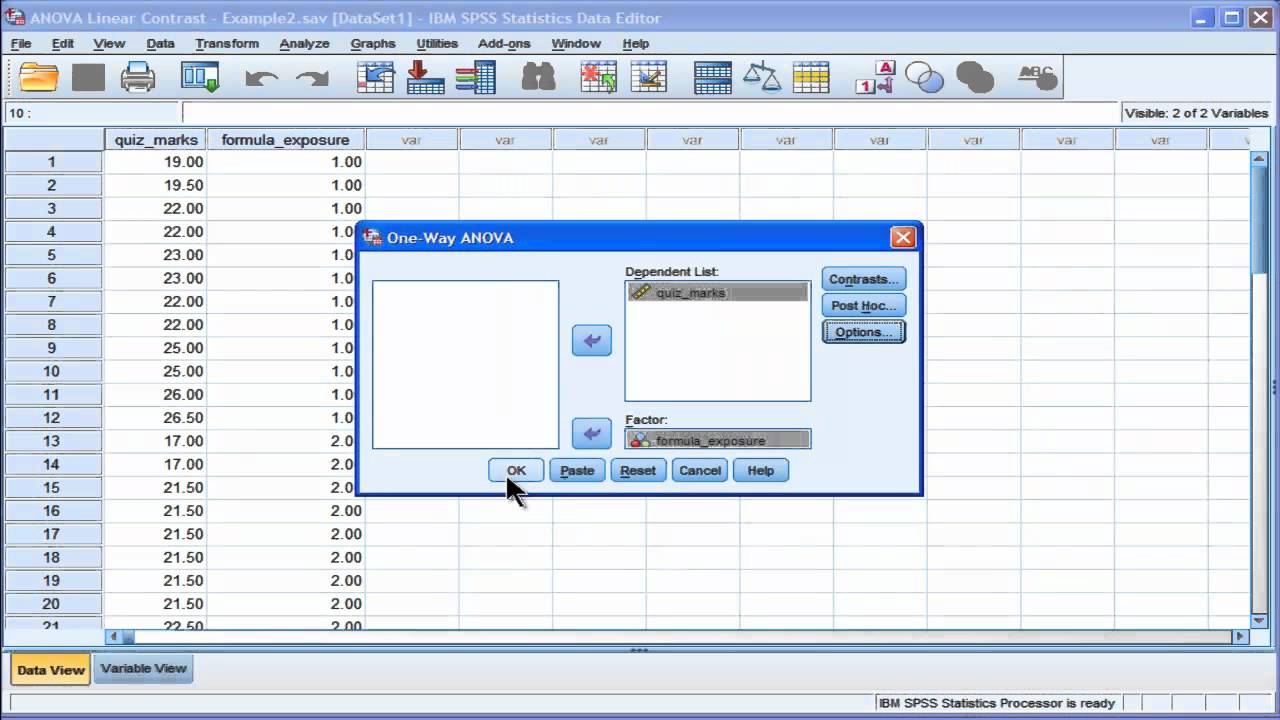Toggle the Value Labels icon
Image resolution: width=1280 pixels, height=720 pixels.
click(874, 77)
